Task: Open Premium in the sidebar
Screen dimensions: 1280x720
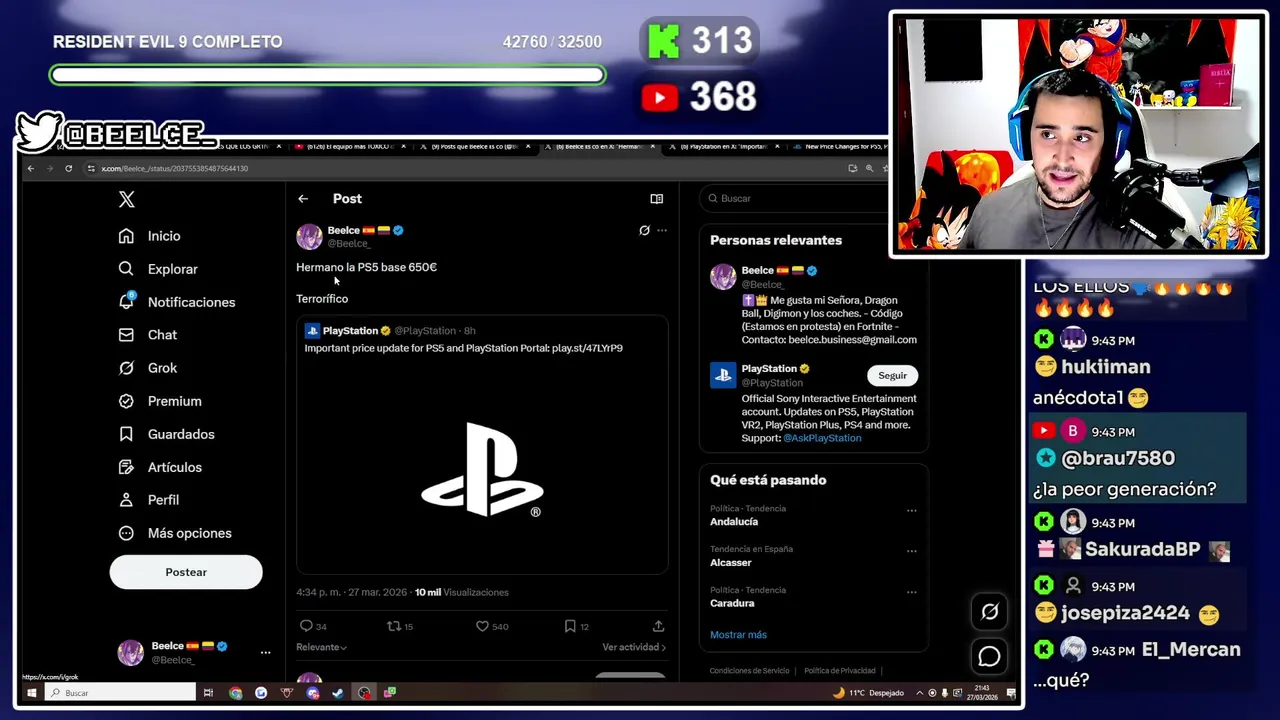Action: [x=160, y=401]
